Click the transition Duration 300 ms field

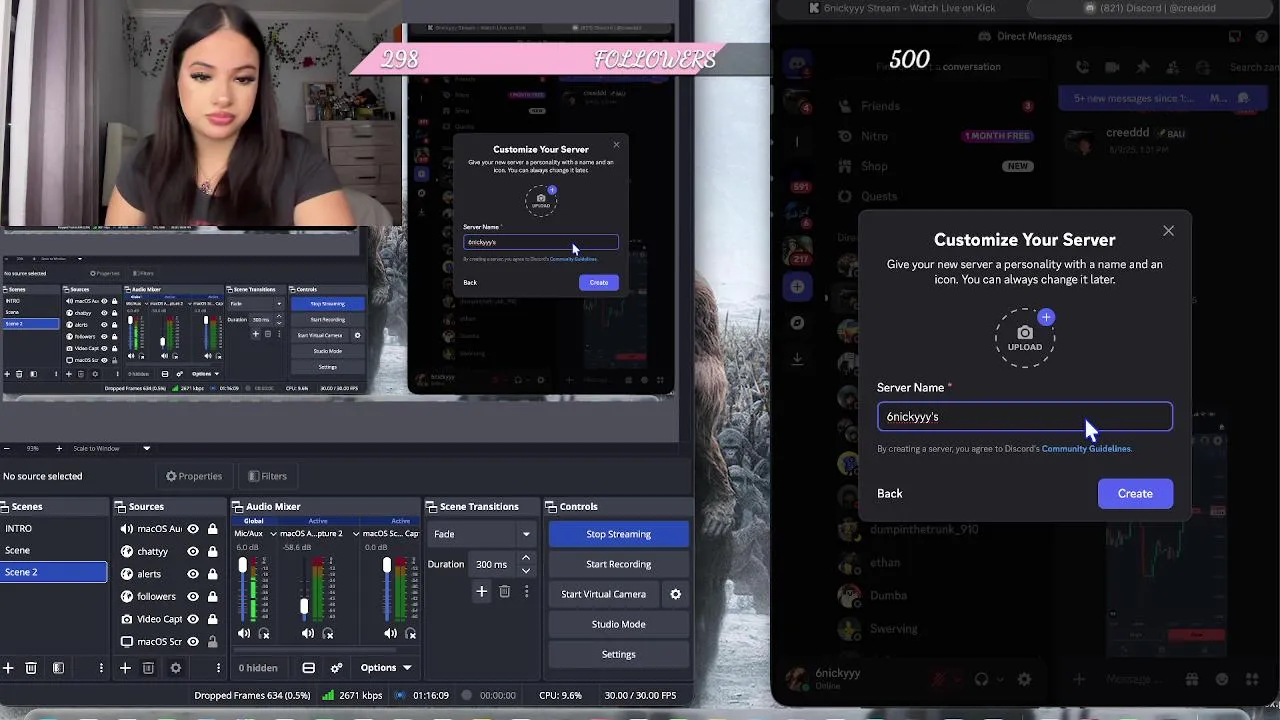[x=494, y=564]
